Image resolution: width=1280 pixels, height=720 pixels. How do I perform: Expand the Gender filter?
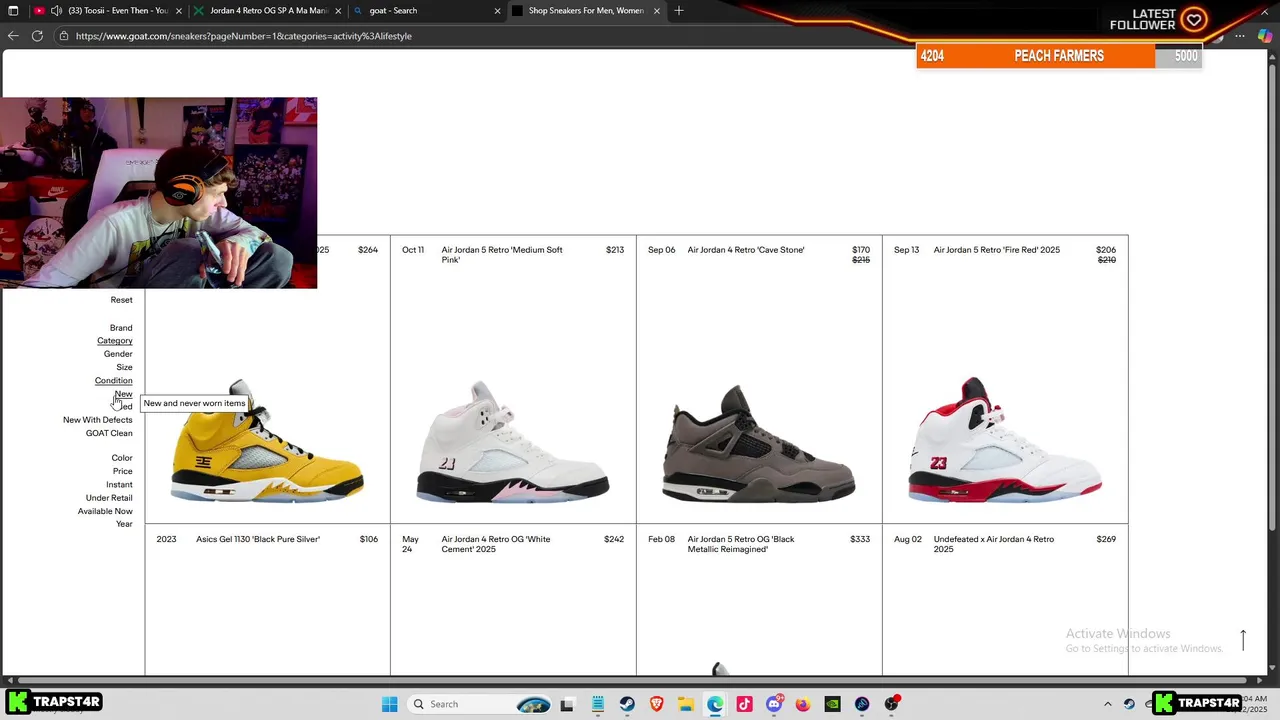118,354
